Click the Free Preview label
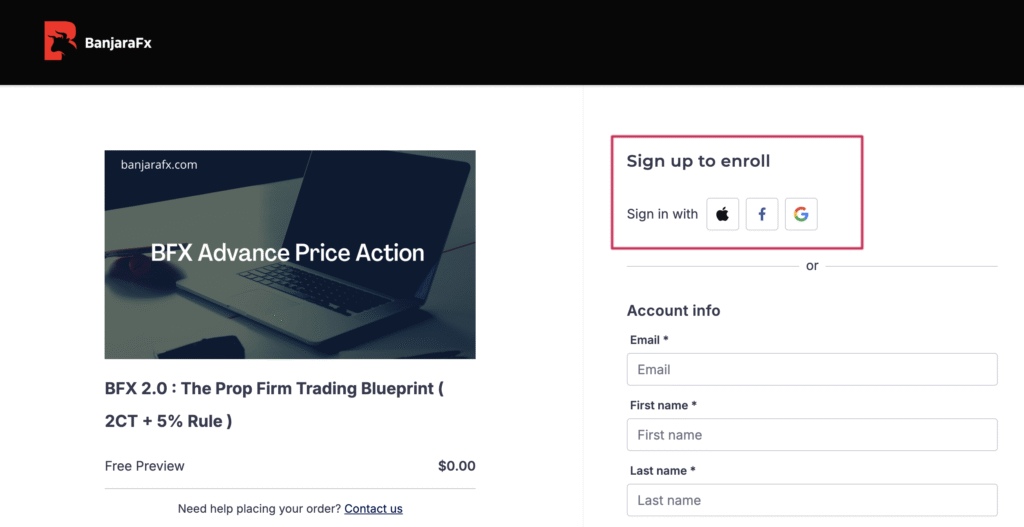This screenshot has height=527, width=1024. tap(145, 466)
